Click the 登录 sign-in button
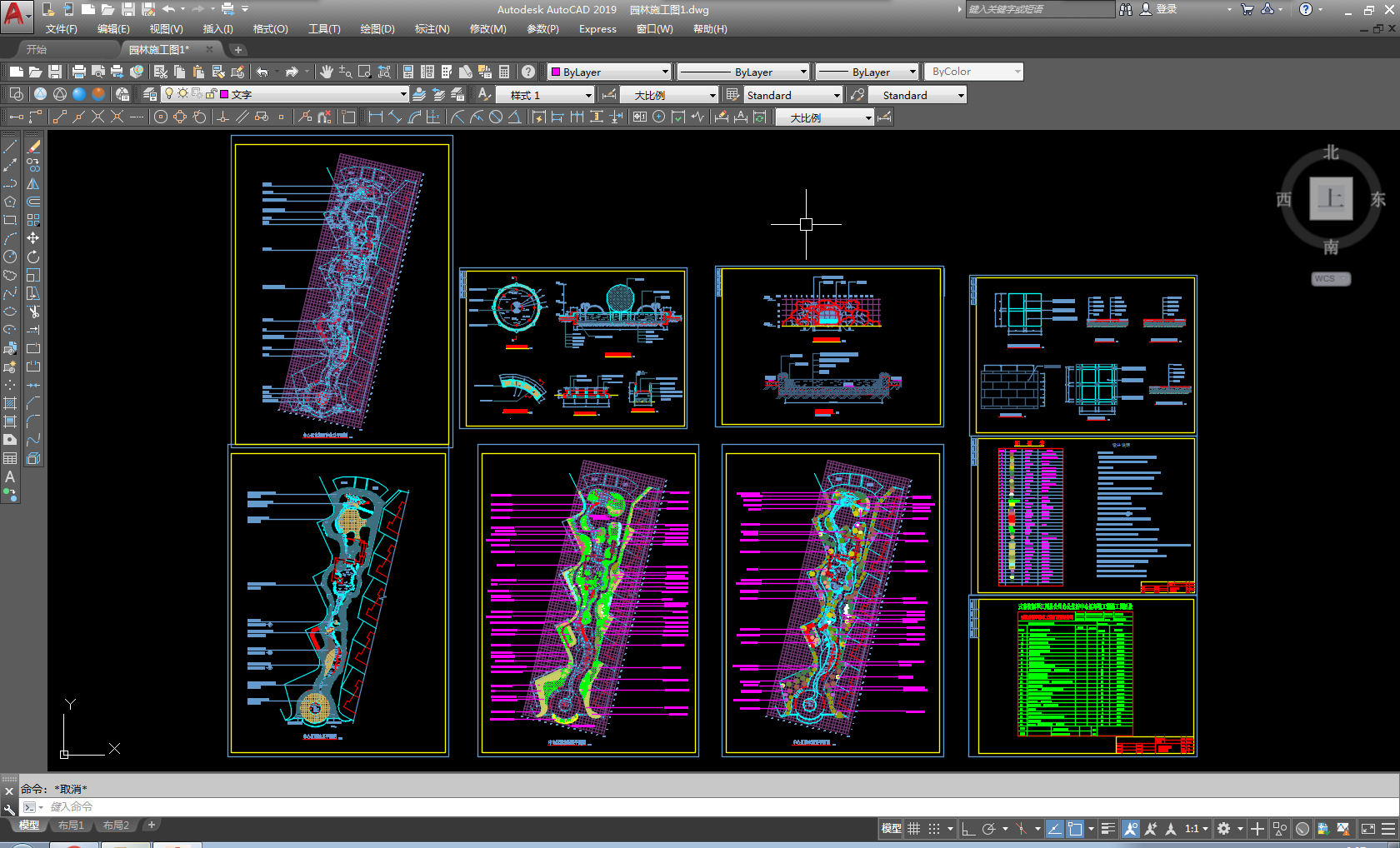1400x848 pixels. coord(1167,9)
